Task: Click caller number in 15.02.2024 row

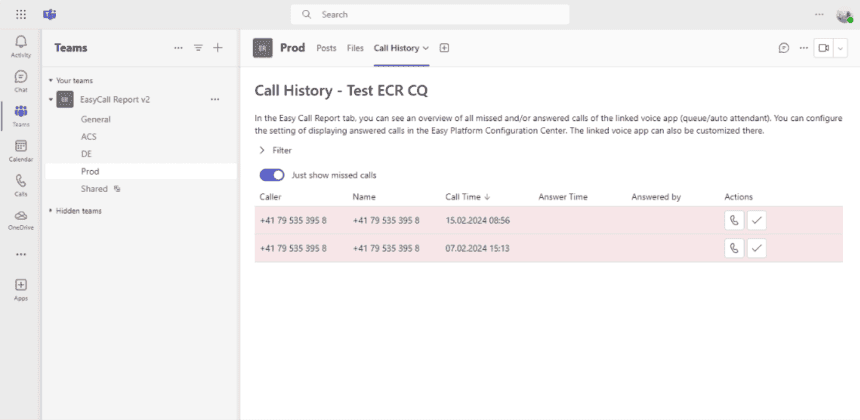Action: pyautogui.click(x=293, y=220)
